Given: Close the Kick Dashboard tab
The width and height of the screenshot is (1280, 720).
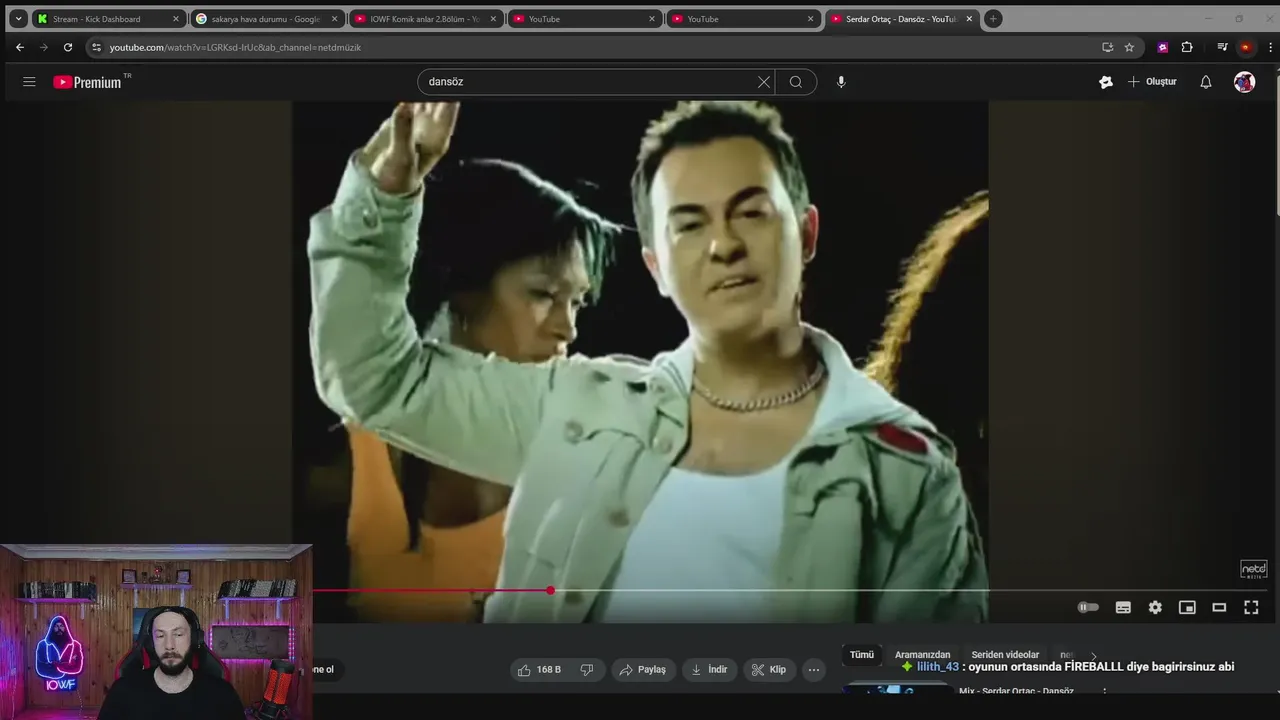Looking at the screenshot, I should point(176,19).
